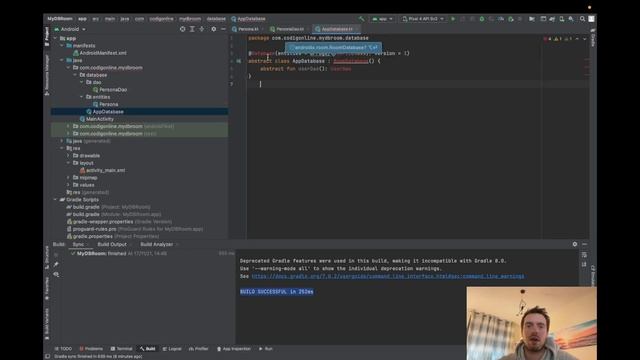Collapse the dao package
Image resolution: width=640 pixels, height=360 pixels.
pyautogui.click(x=82, y=82)
